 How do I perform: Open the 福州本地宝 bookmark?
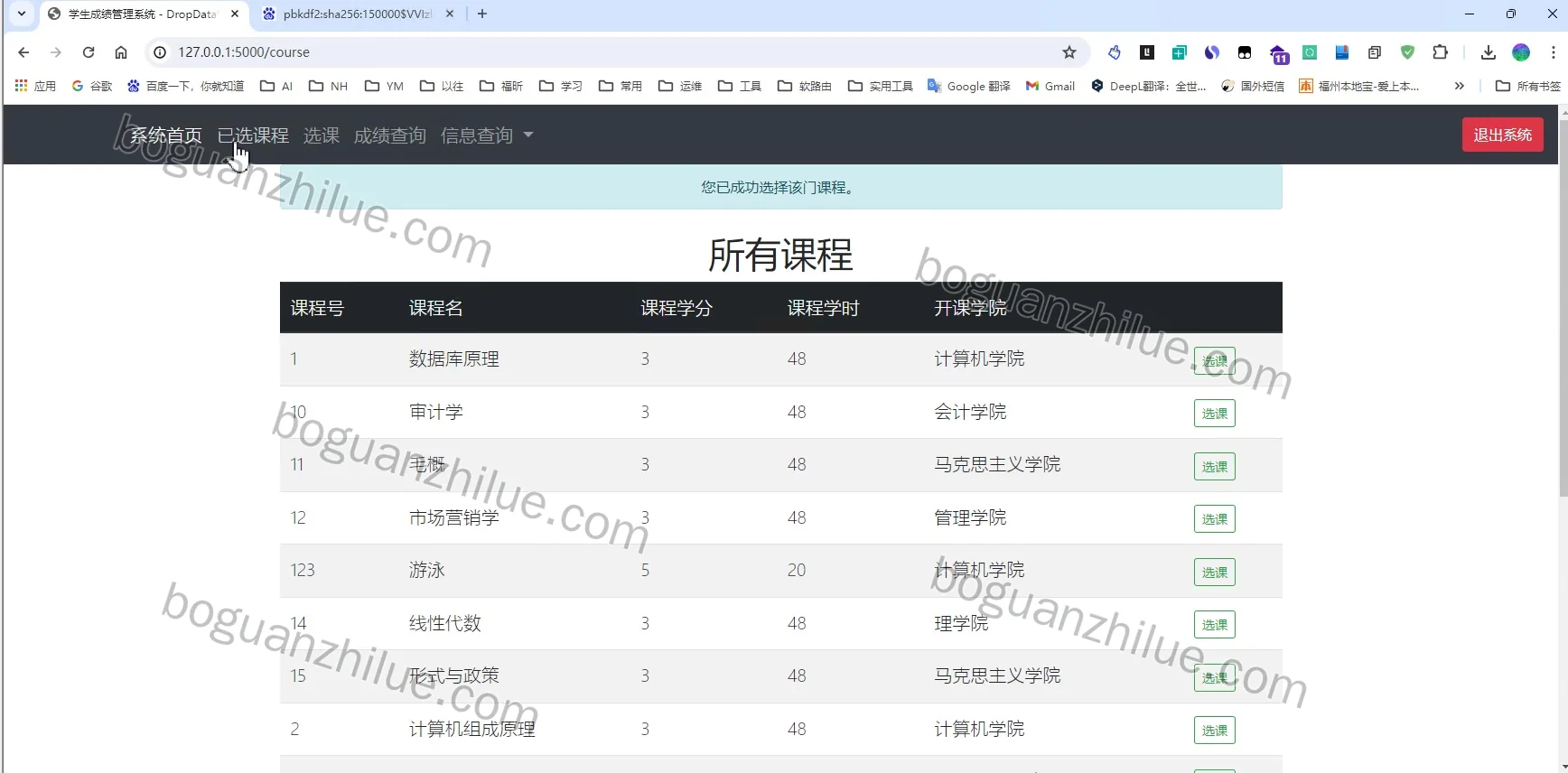(x=1359, y=86)
